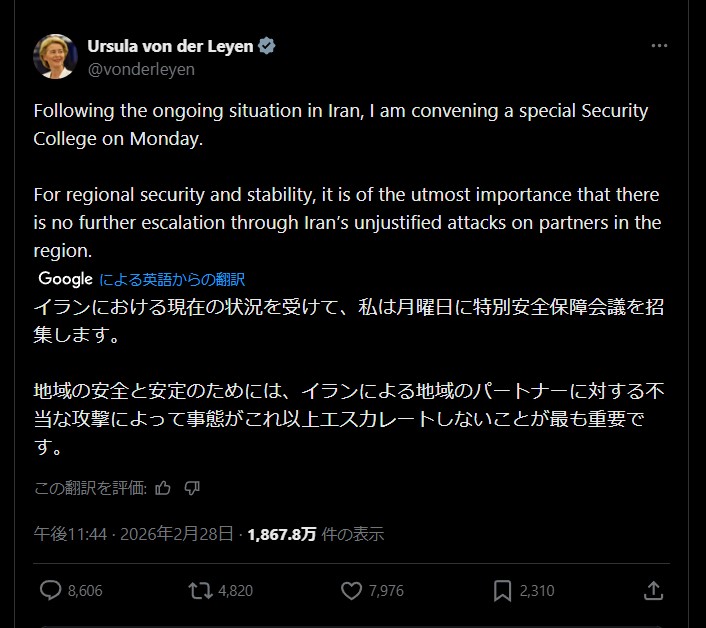706x628 pixels.
Task: Rate the translation with thumbs up
Action: tap(163, 488)
